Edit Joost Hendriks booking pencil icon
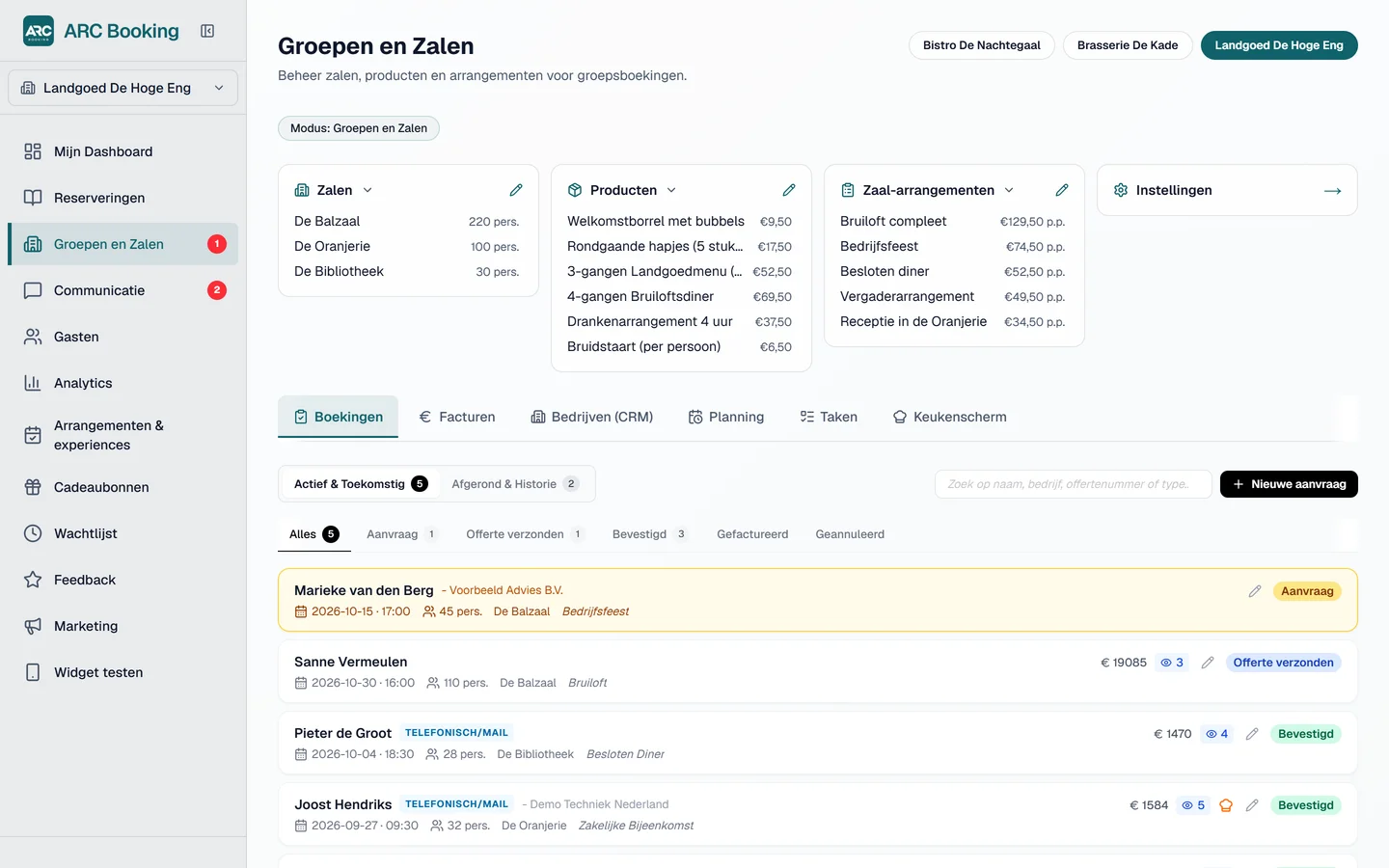The width and height of the screenshot is (1389, 868). pos(1252,805)
